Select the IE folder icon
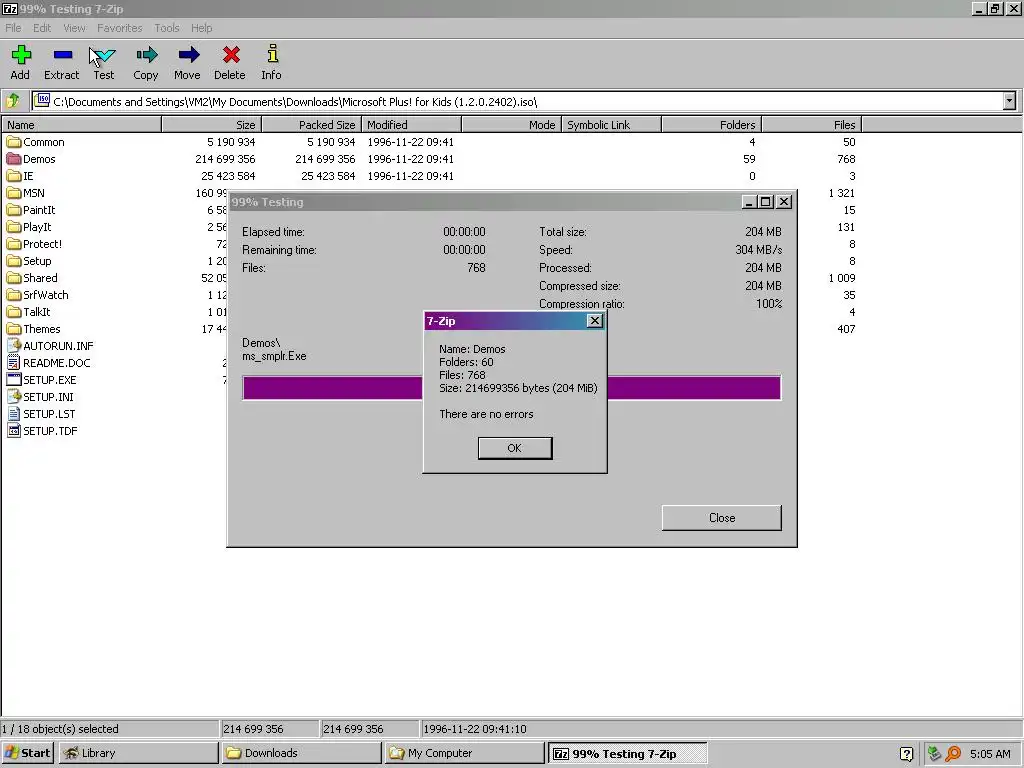The image size is (1024, 768). pos(14,176)
